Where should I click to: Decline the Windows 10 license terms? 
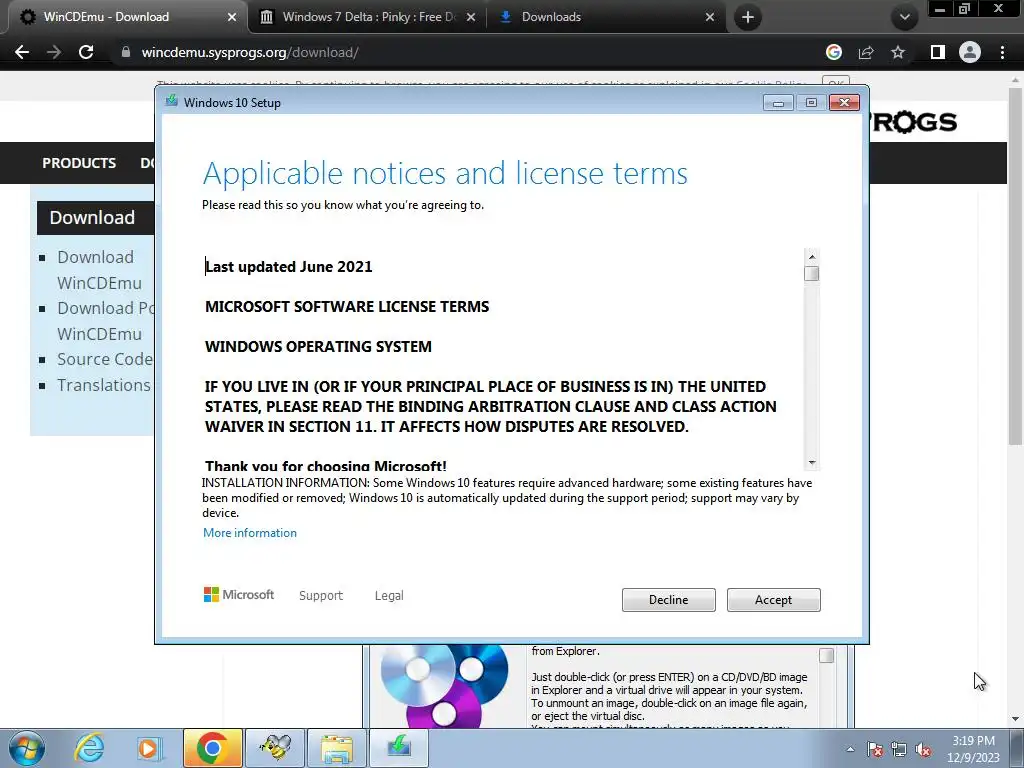tap(668, 600)
